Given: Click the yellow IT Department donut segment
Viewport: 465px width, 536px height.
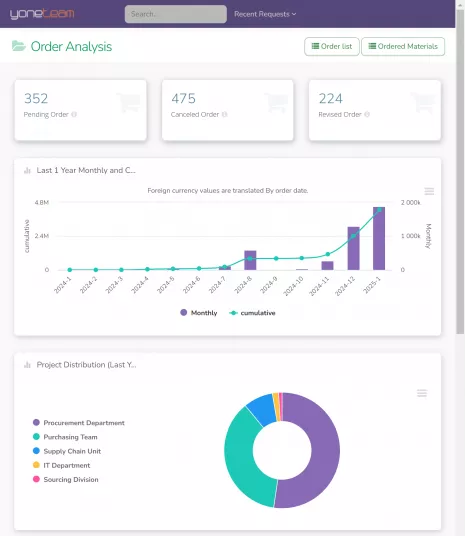Looking at the screenshot, I should pyautogui.click(x=277, y=407).
